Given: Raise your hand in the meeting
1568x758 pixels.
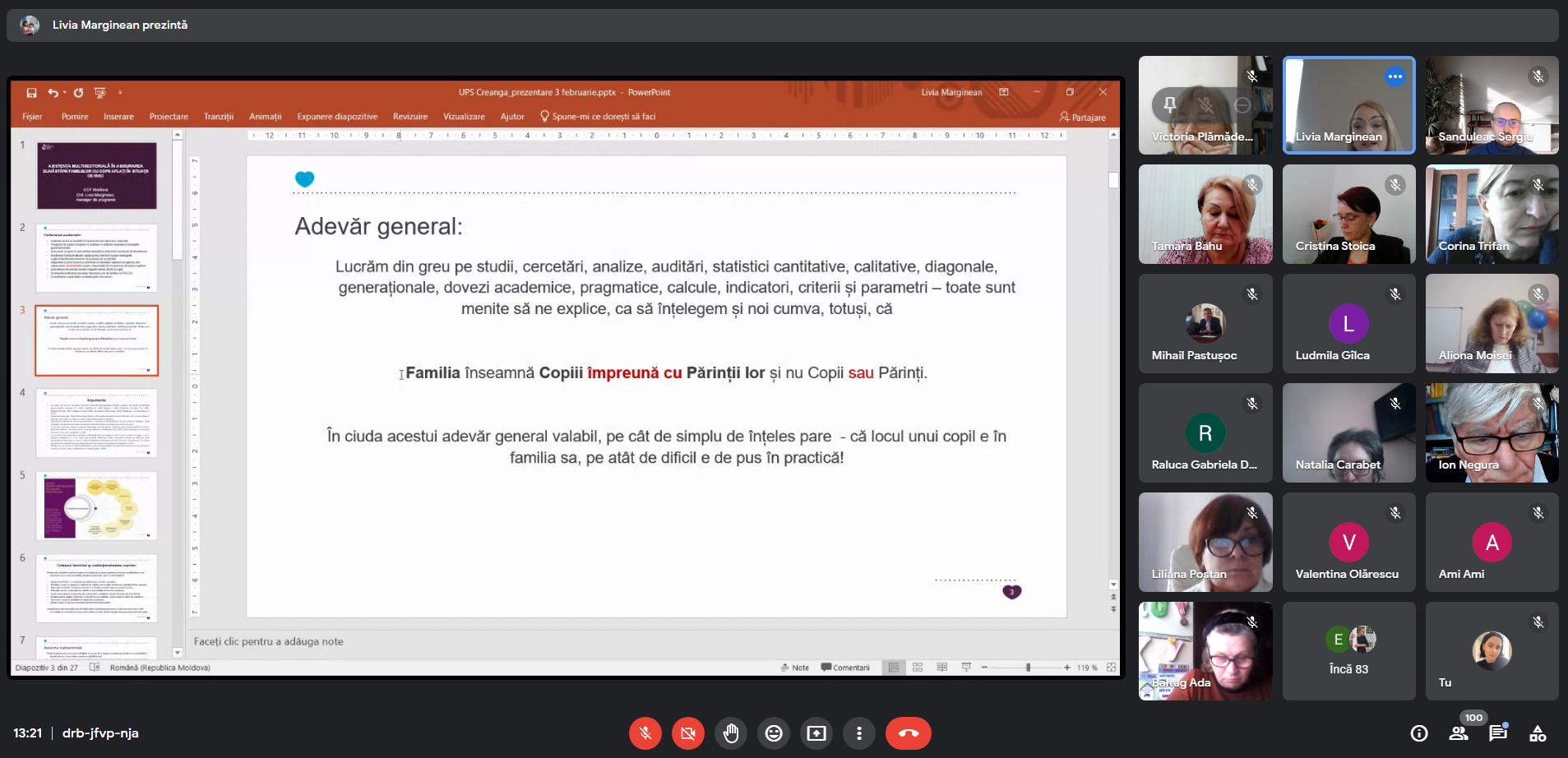Looking at the screenshot, I should 731,733.
